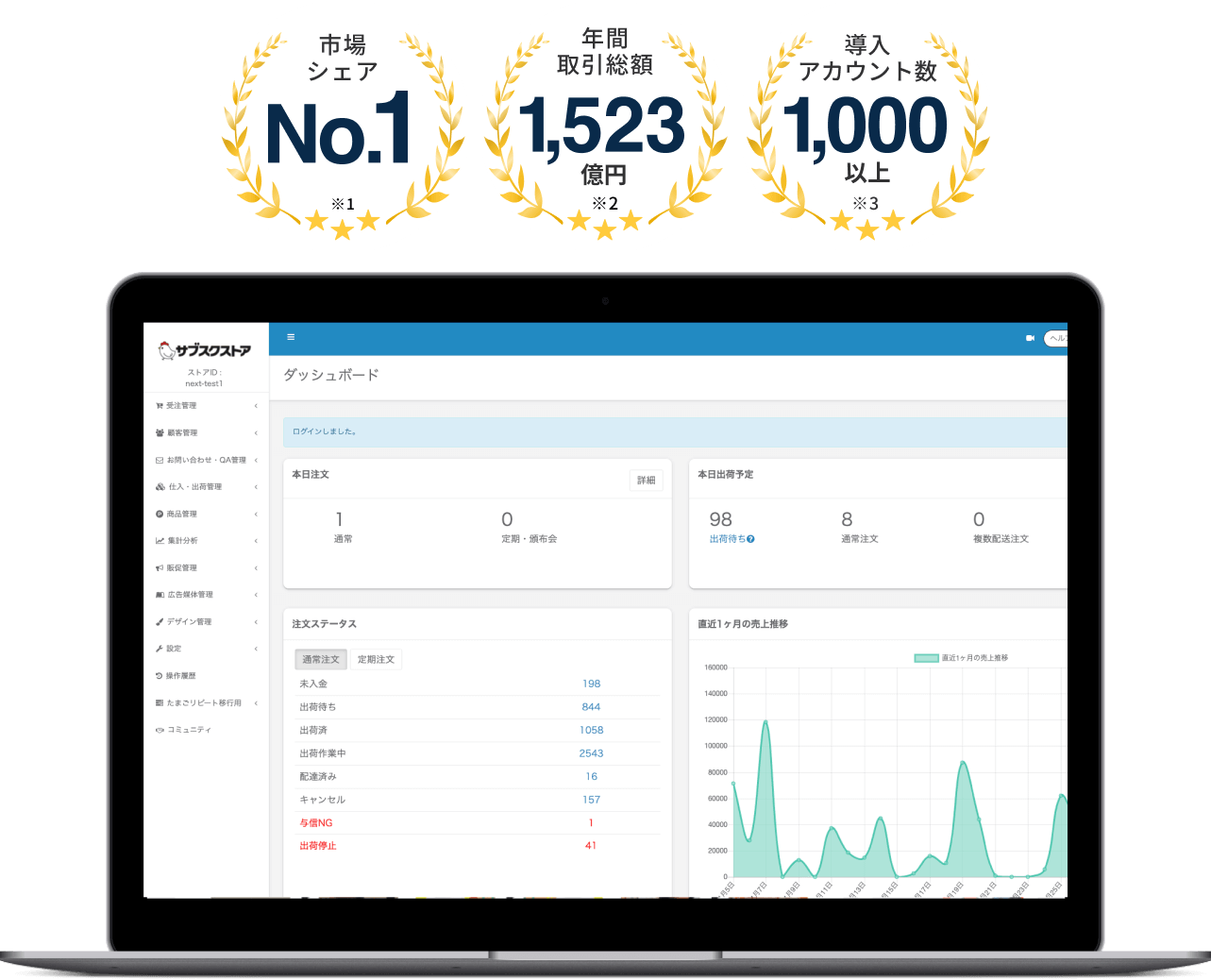Click the wrench icon beside 設定
The width and height of the screenshot is (1211, 980).
[160, 649]
